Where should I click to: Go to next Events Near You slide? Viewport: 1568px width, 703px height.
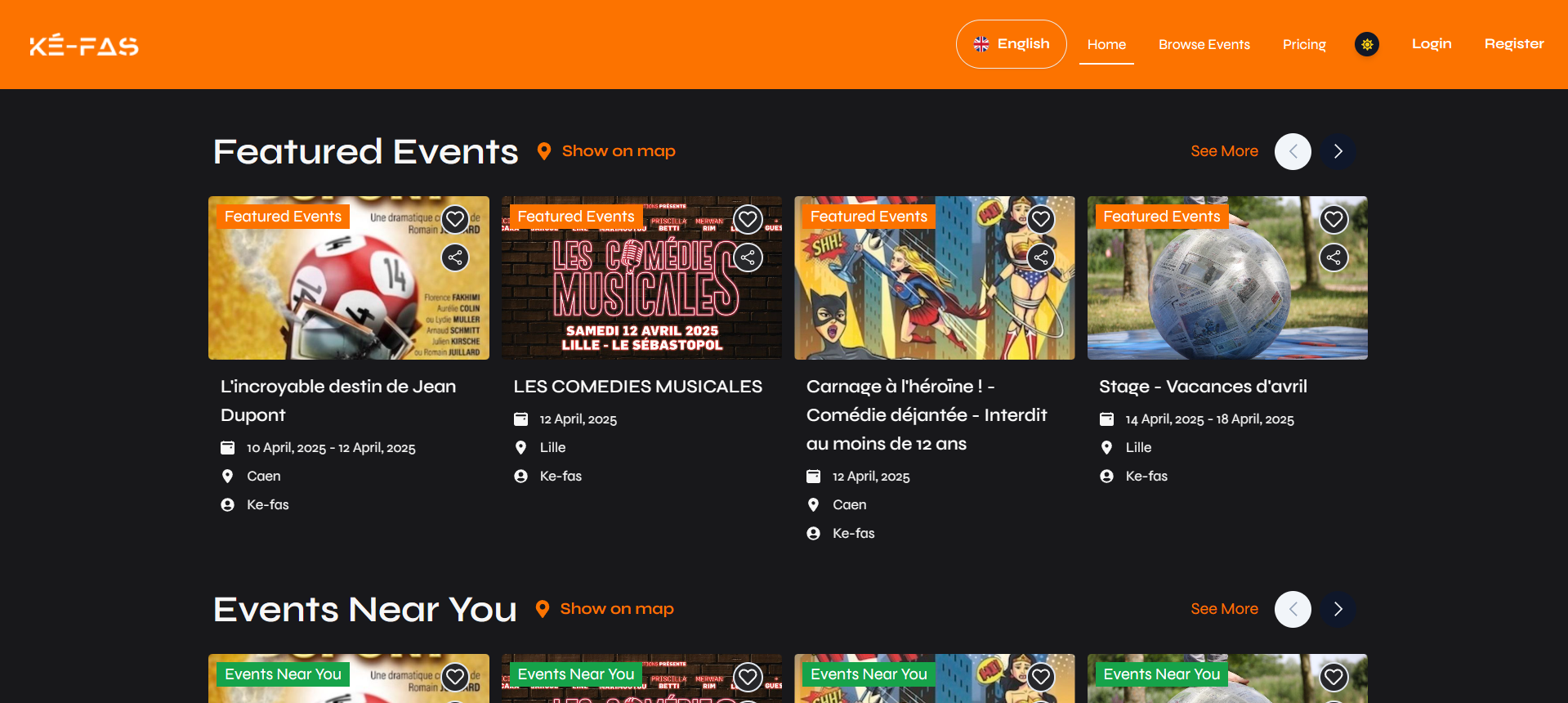[1338, 609]
